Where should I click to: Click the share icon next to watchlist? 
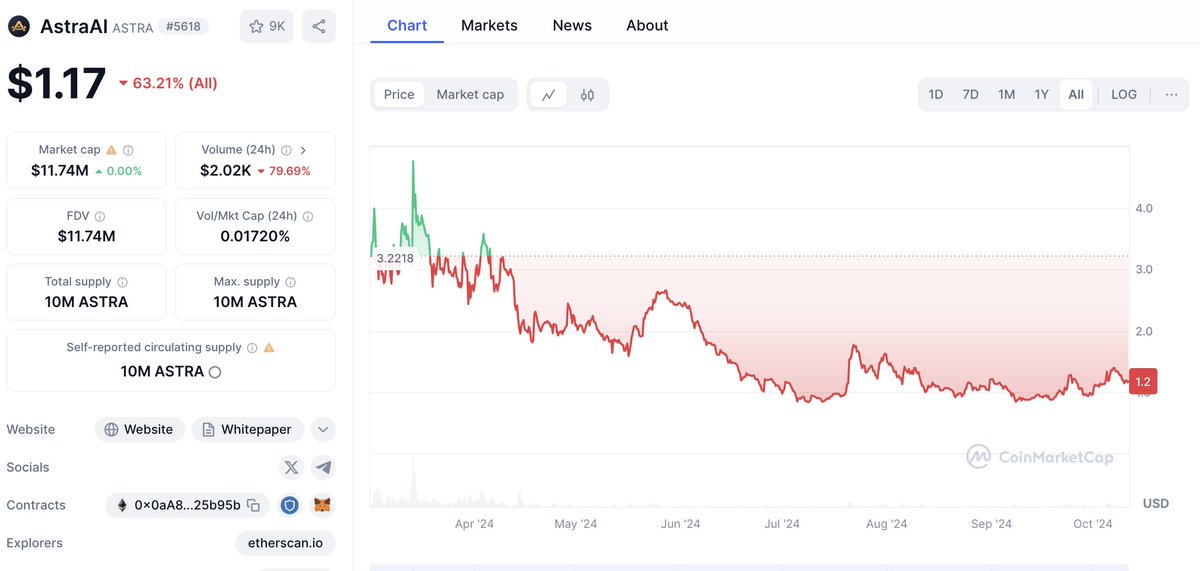pos(318,26)
